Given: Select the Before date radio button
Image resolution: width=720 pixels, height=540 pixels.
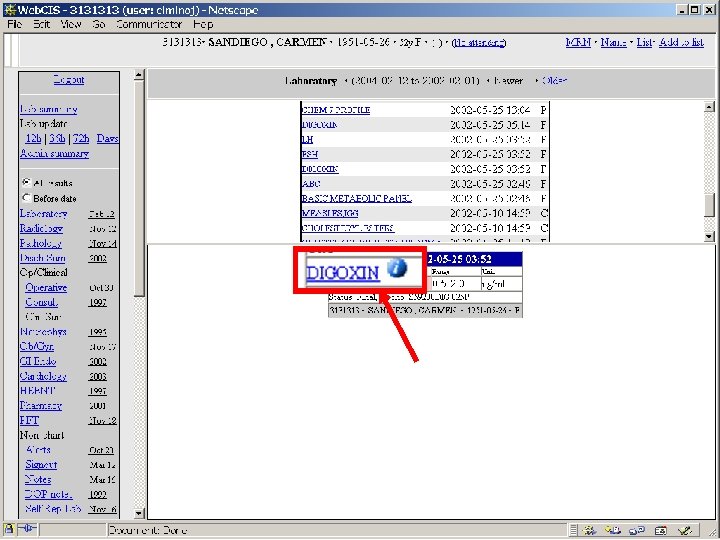Looking at the screenshot, I should pyautogui.click(x=26, y=198).
